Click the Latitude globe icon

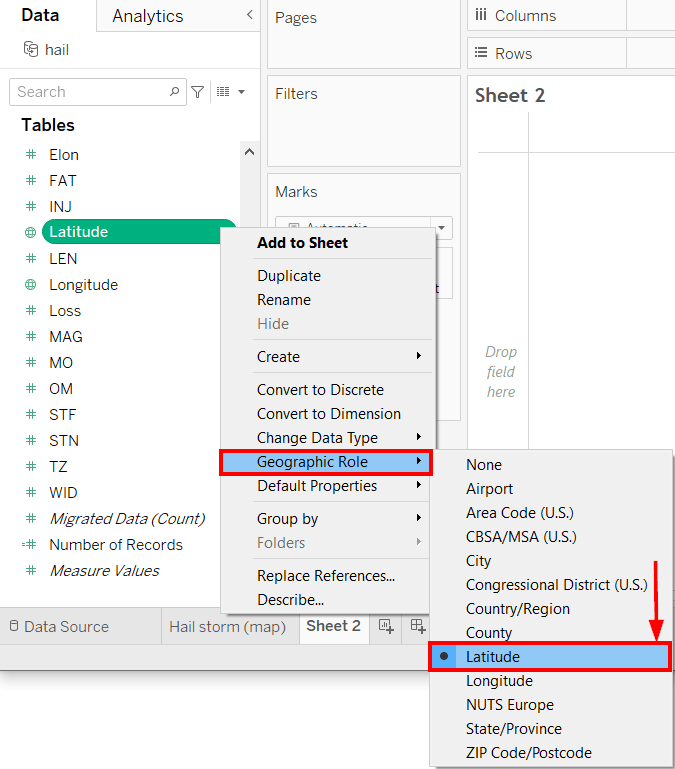point(30,232)
